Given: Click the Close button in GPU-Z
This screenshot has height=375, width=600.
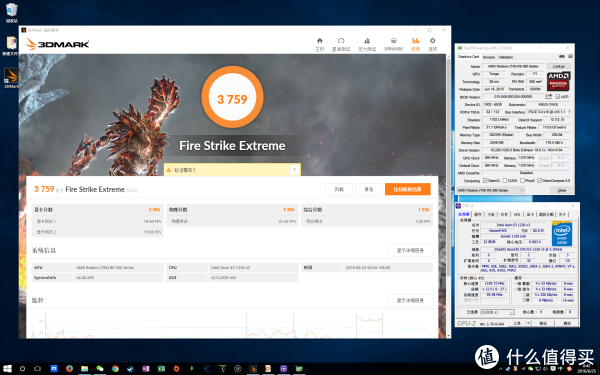Looking at the screenshot, I should pos(562,190).
